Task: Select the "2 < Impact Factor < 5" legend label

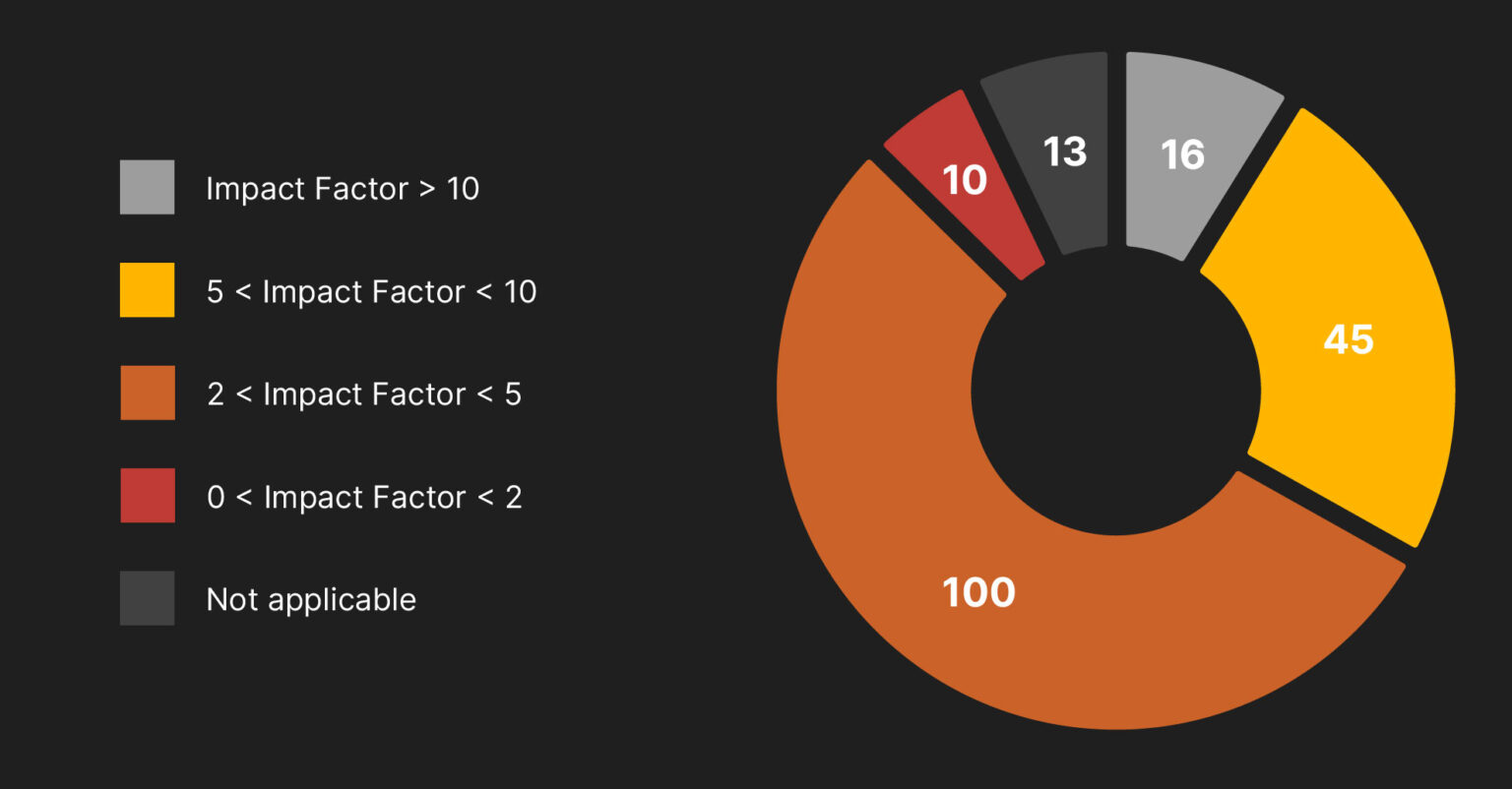Action: pyautogui.click(x=364, y=394)
